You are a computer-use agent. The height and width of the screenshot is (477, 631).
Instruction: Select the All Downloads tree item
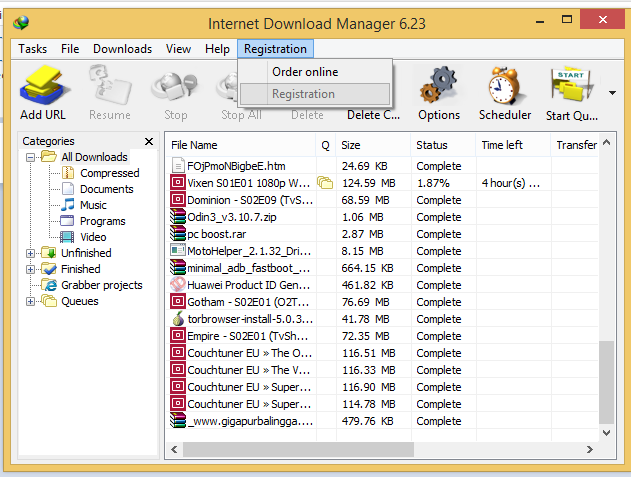[94, 157]
